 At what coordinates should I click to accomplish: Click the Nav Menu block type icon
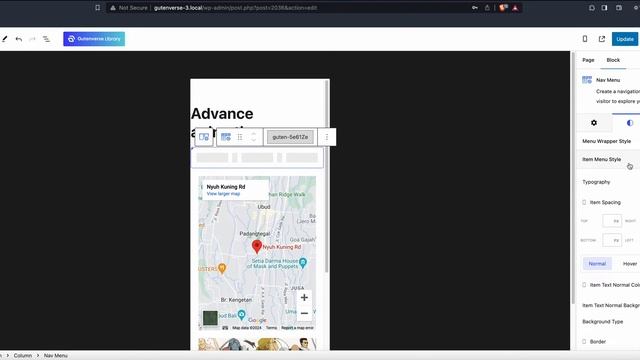[x=226, y=137]
